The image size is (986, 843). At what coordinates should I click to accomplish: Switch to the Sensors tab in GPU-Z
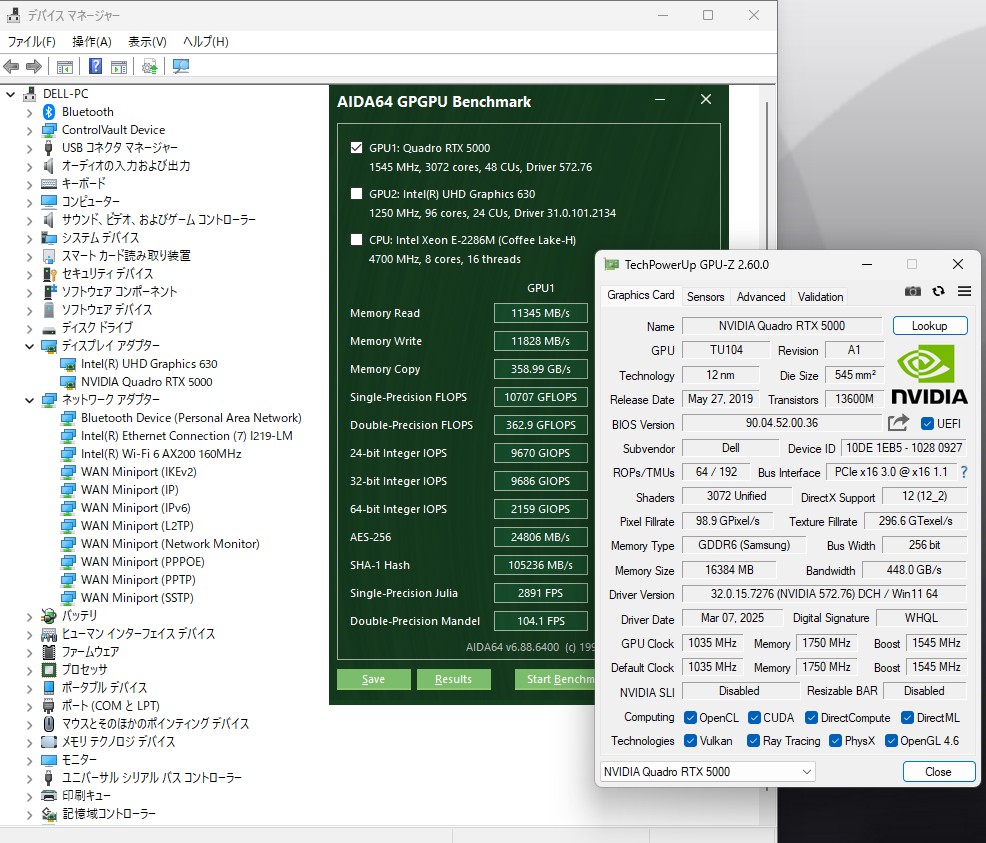tap(706, 296)
